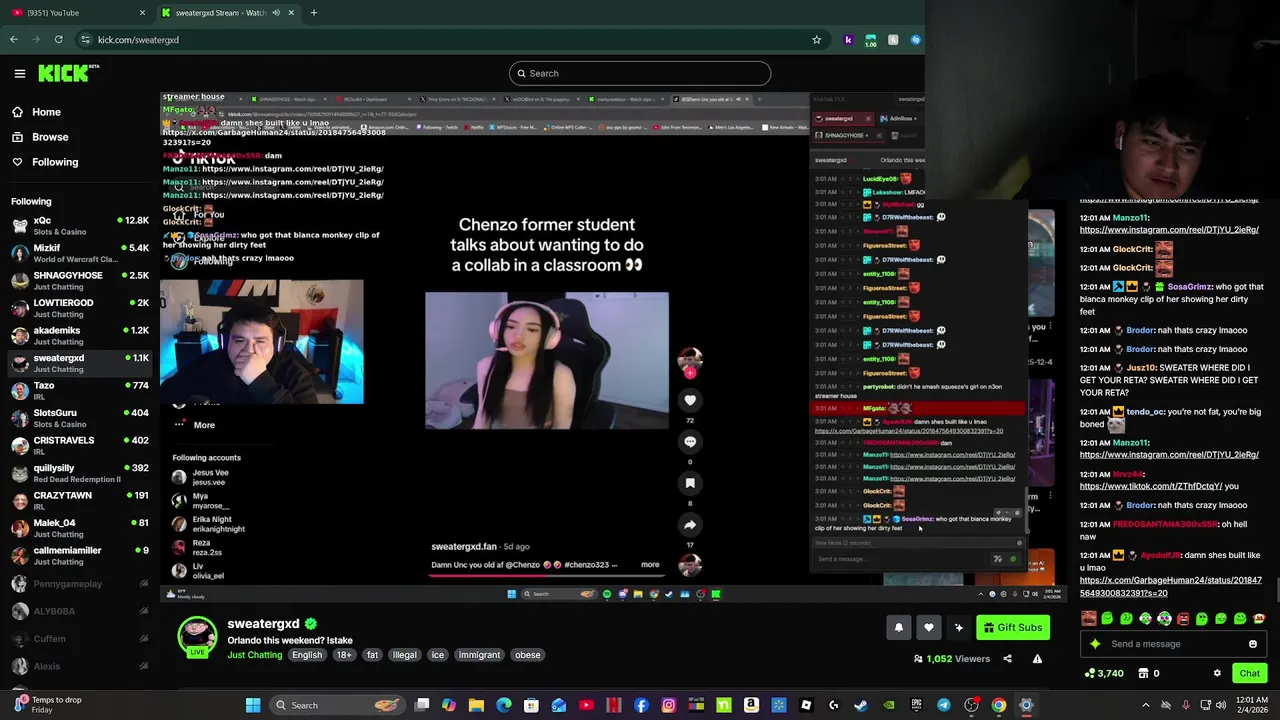Check the 3,740 channel points balance
Screen dimensions: 1280x720
pyautogui.click(x=1105, y=674)
